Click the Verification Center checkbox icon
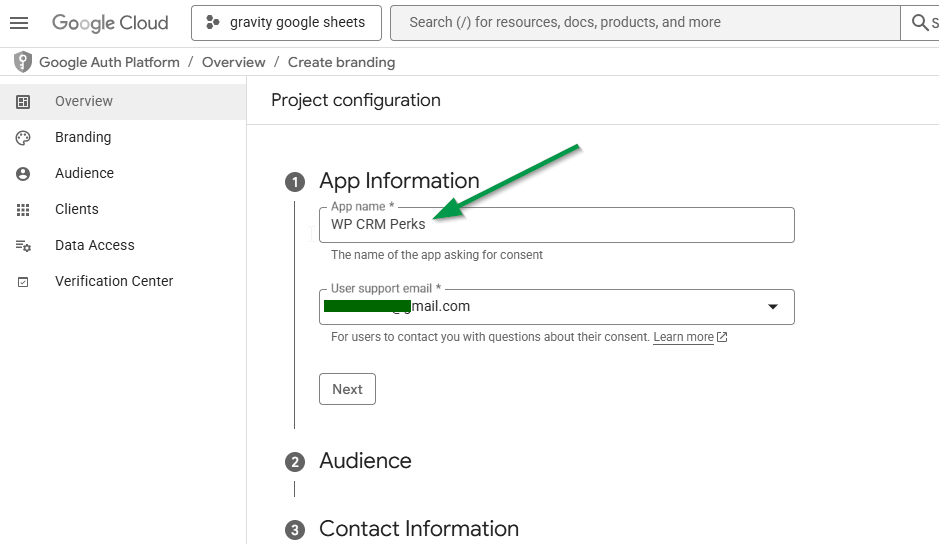The image size is (939, 544). (x=23, y=282)
